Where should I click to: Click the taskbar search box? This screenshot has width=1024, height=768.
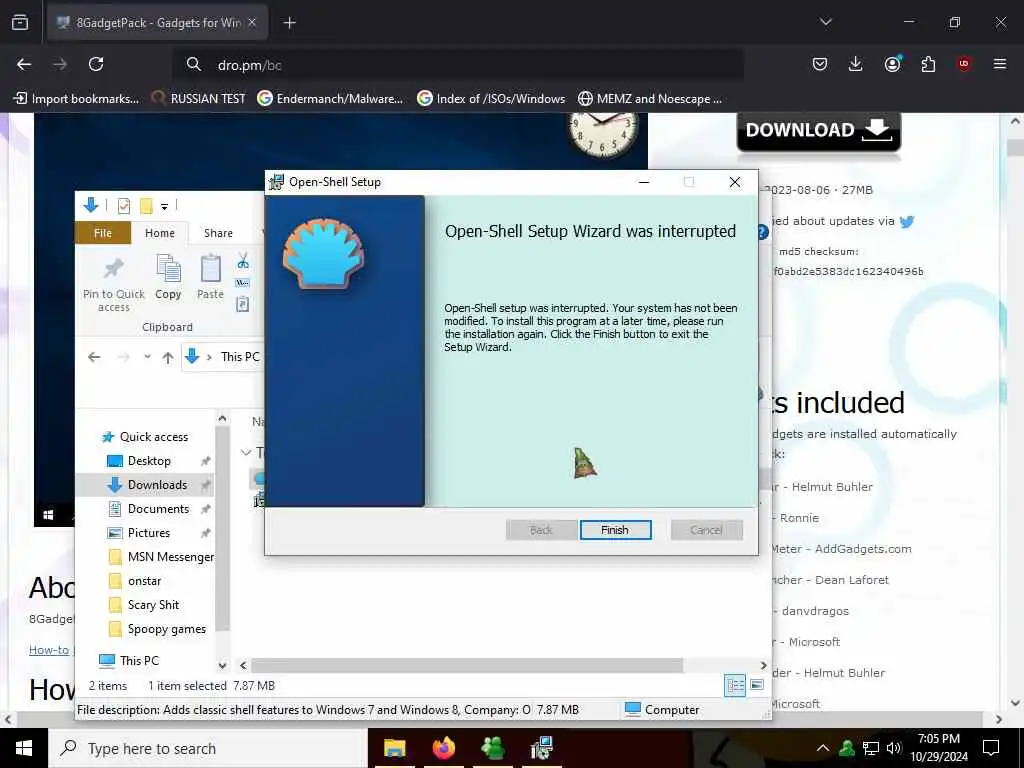click(x=208, y=748)
